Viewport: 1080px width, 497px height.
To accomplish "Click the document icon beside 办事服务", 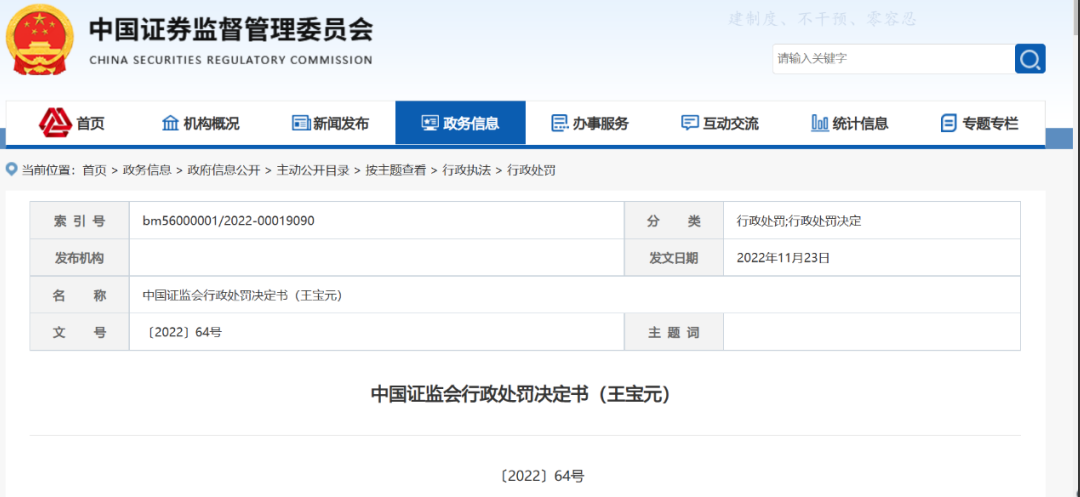I will click(559, 123).
